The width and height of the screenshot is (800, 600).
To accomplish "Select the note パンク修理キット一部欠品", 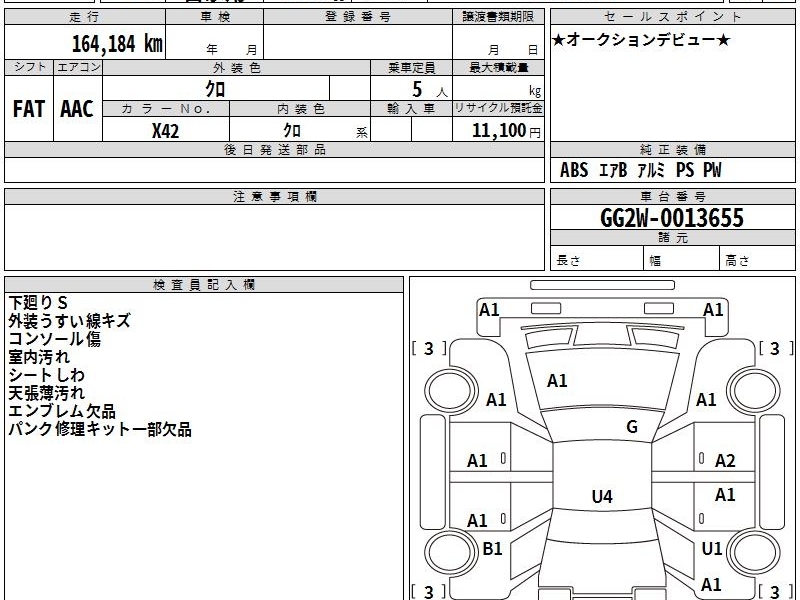I will click(100, 429).
